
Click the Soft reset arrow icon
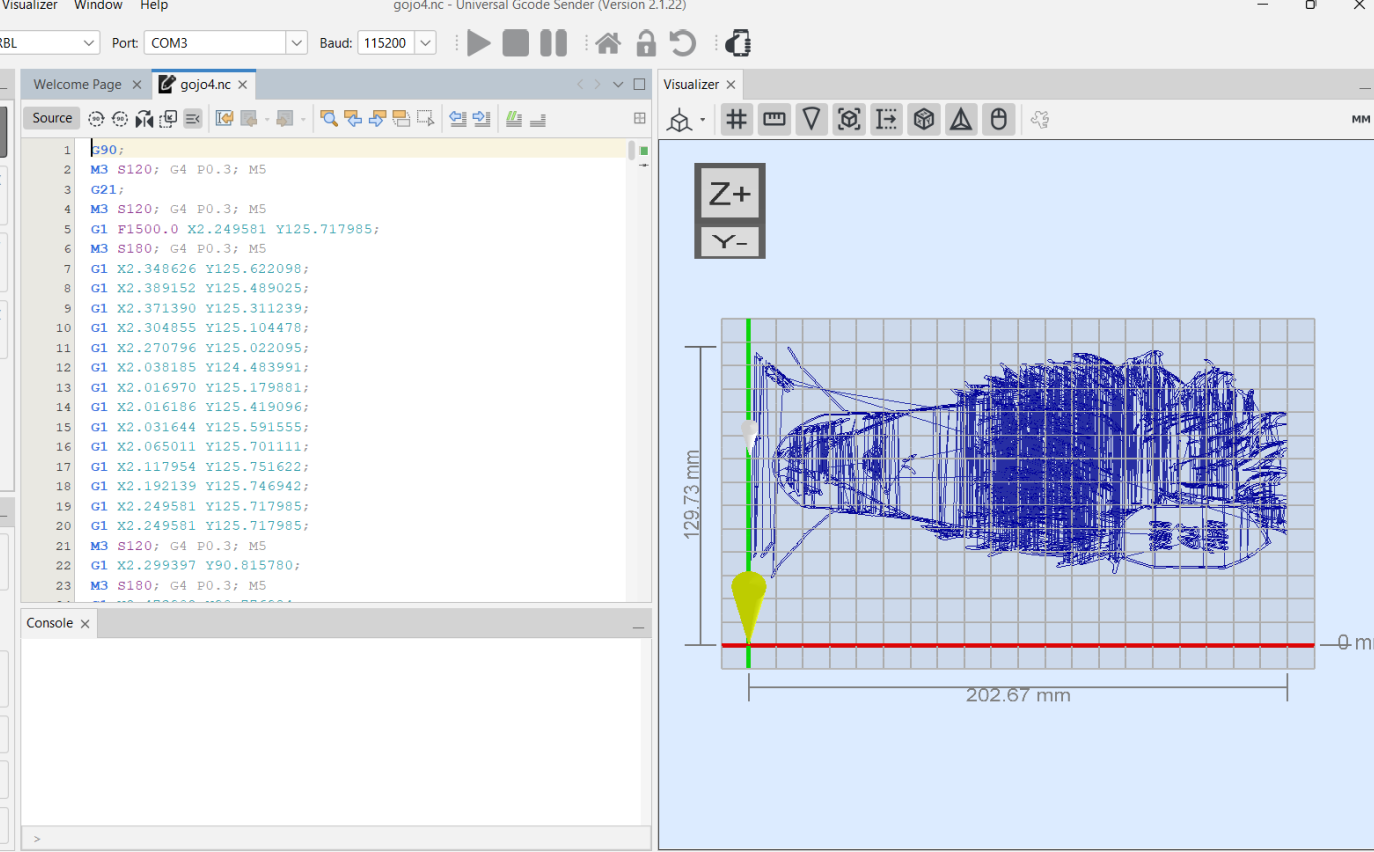click(682, 43)
